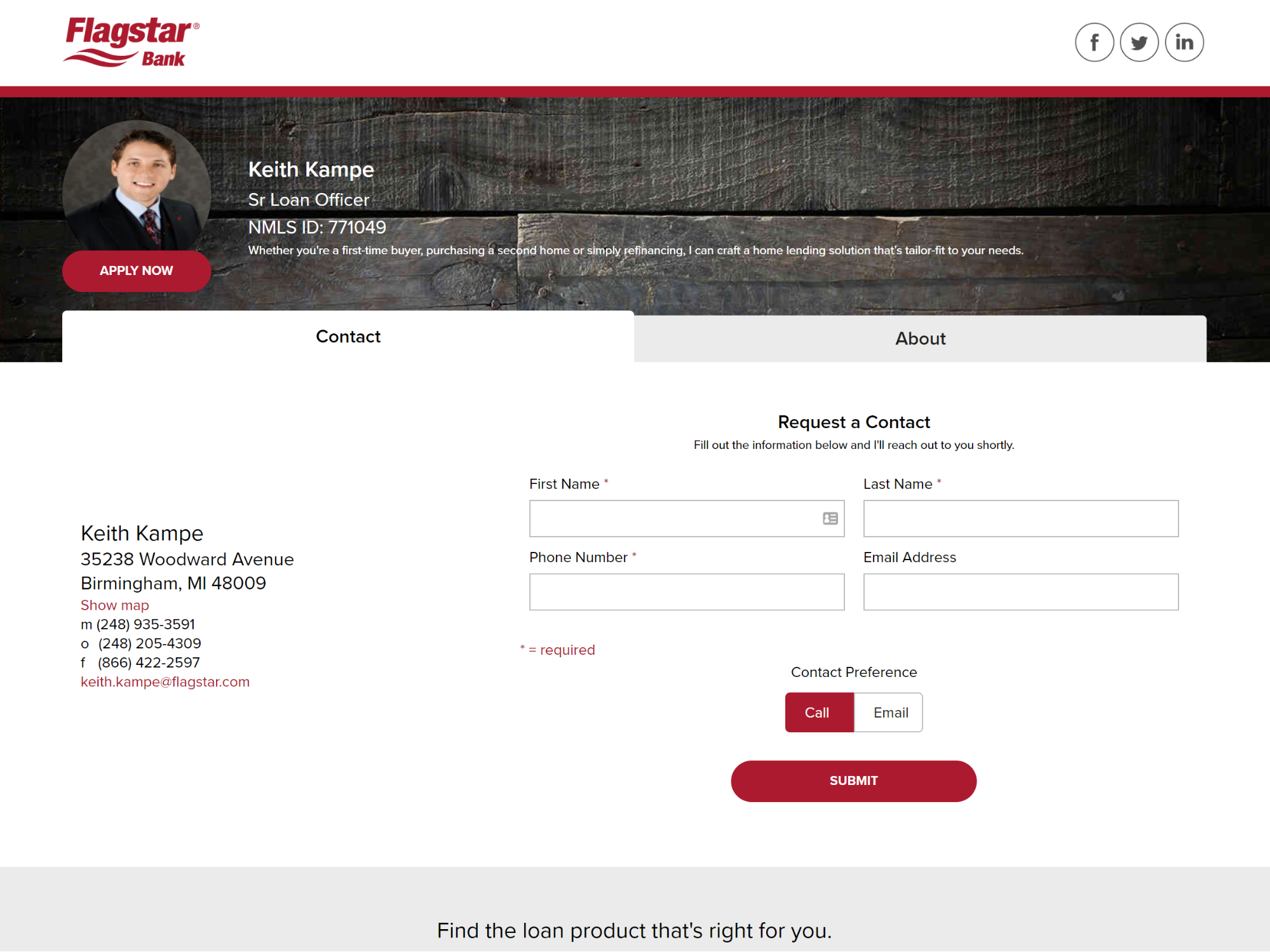Open the Twitter social icon

pyautogui.click(x=1139, y=43)
